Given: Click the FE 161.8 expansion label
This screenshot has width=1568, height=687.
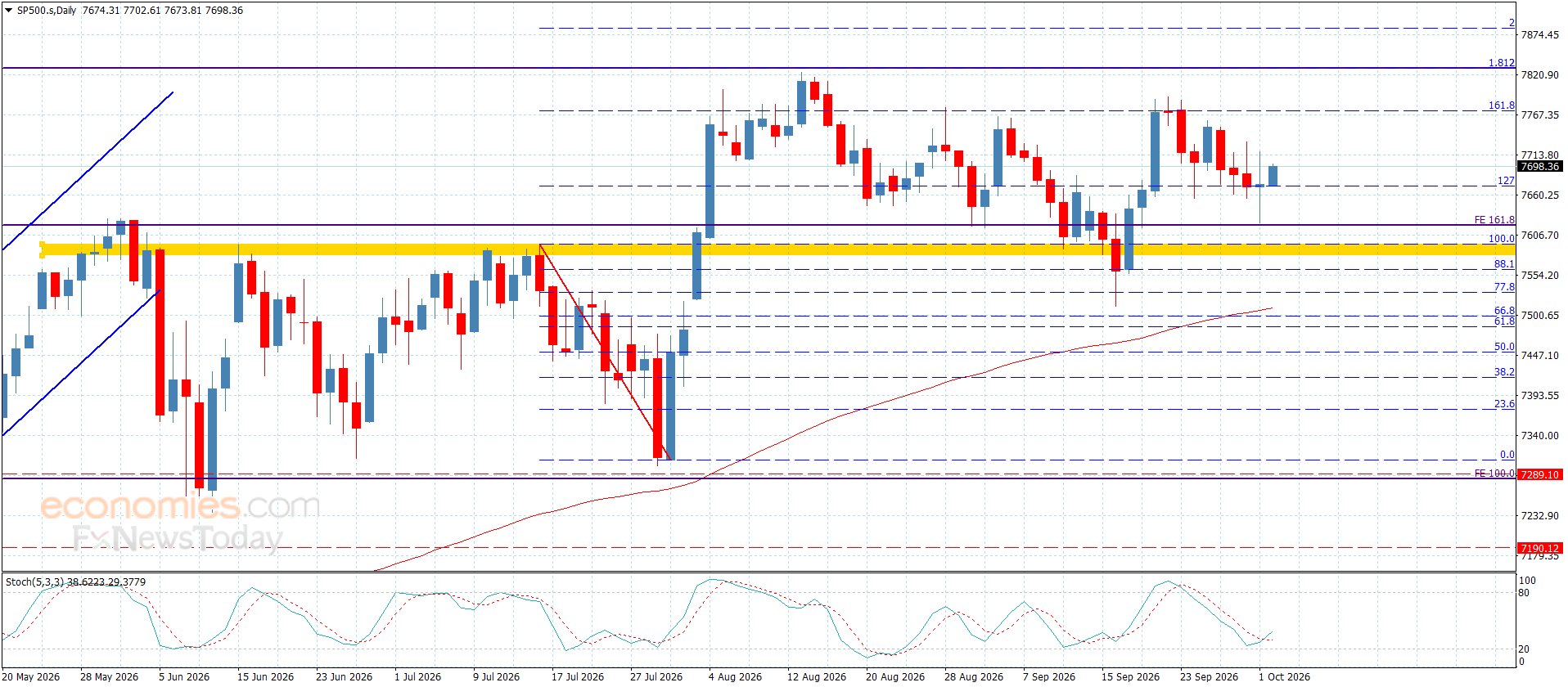Looking at the screenshot, I should 1494,219.
